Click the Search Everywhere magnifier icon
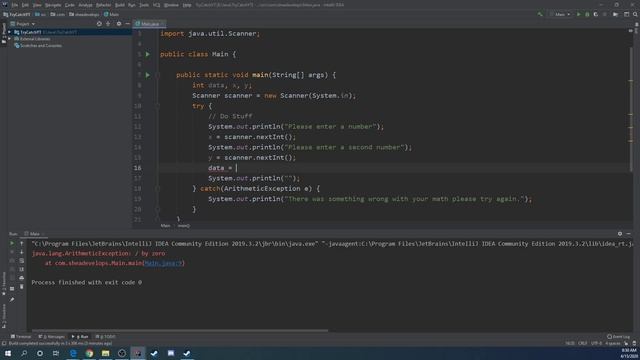The image size is (640, 360). pyautogui.click(x=635, y=14)
